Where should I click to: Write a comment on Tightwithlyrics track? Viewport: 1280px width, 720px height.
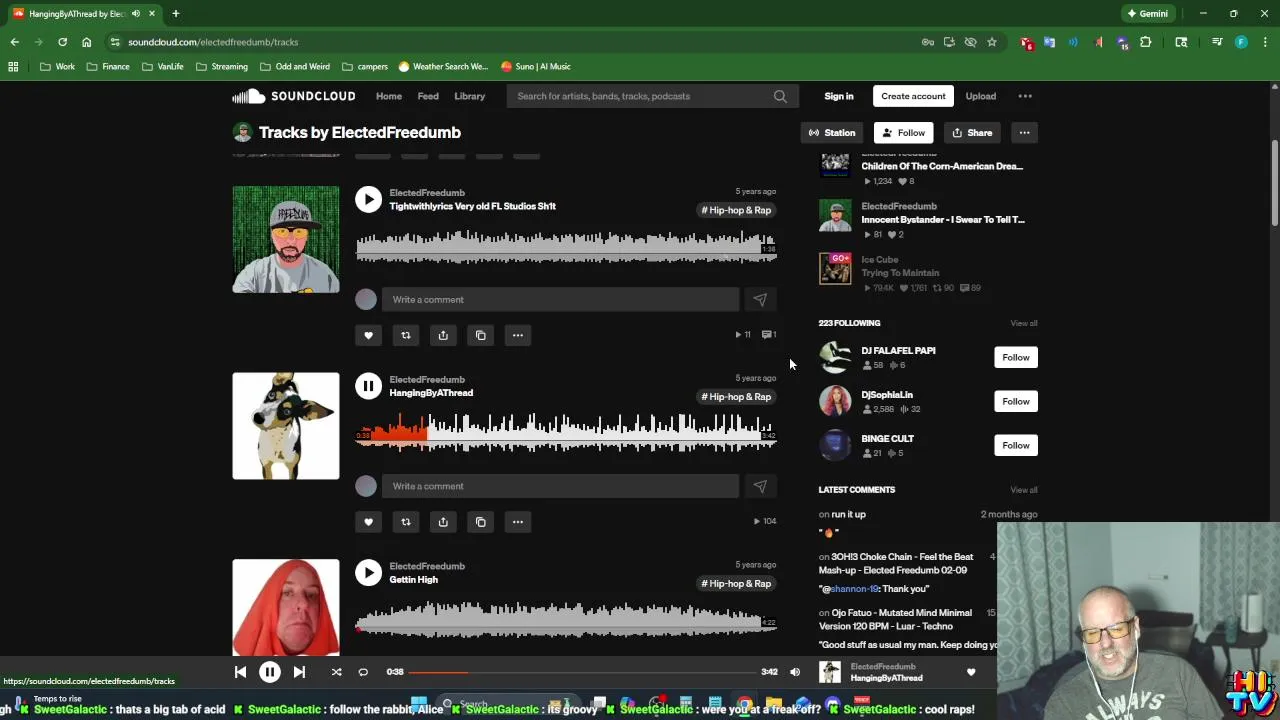[x=560, y=300]
